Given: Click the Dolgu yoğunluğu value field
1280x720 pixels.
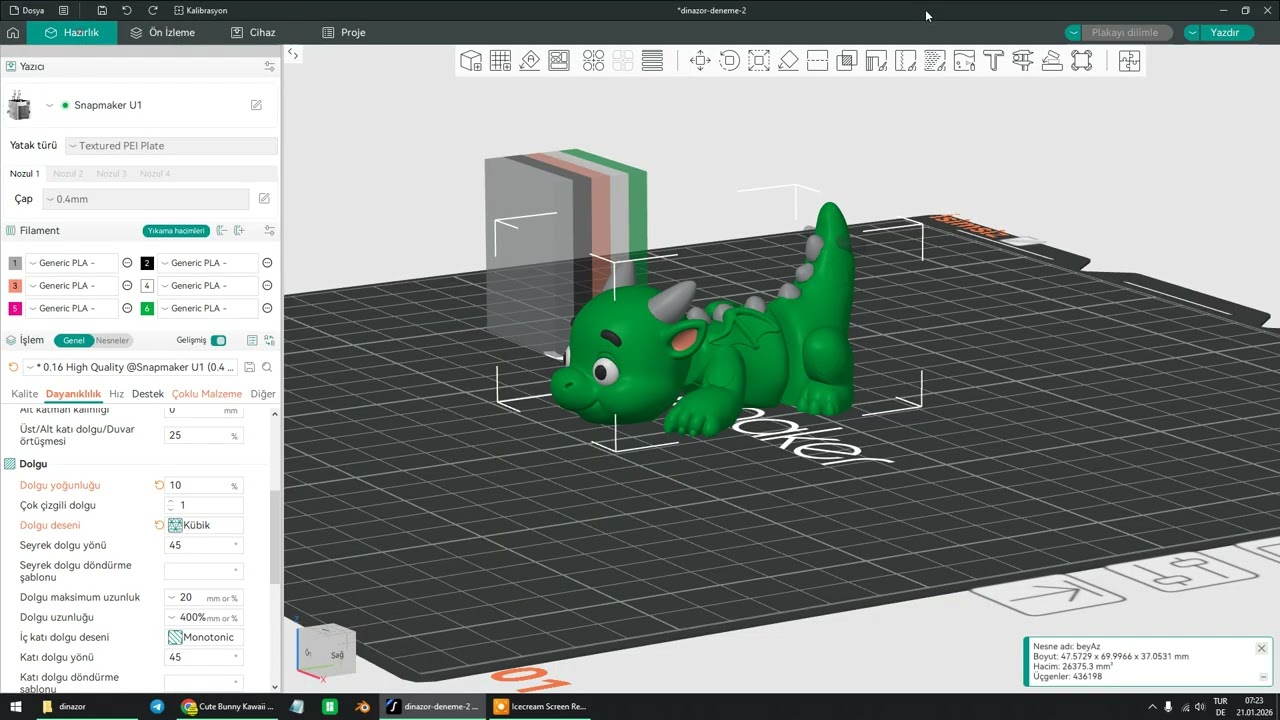Looking at the screenshot, I should (x=204, y=486).
